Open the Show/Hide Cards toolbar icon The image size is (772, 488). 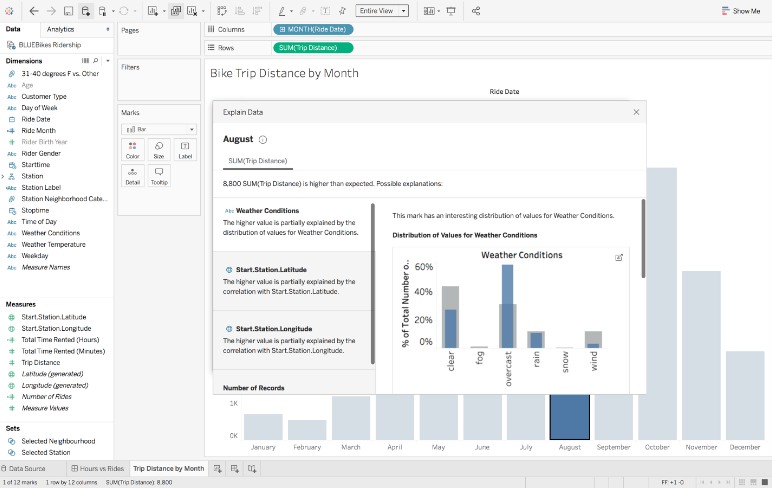pos(429,11)
